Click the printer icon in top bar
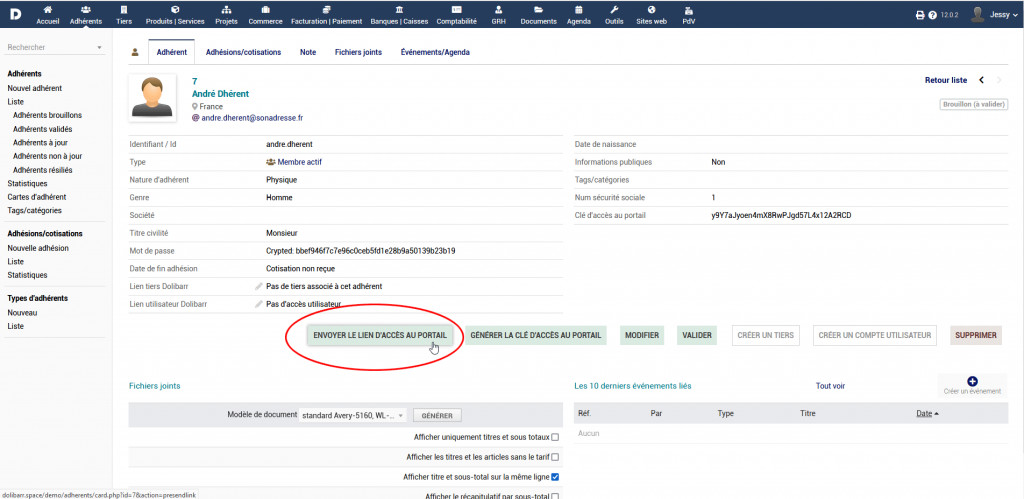The width and height of the screenshot is (1024, 499). [920, 15]
